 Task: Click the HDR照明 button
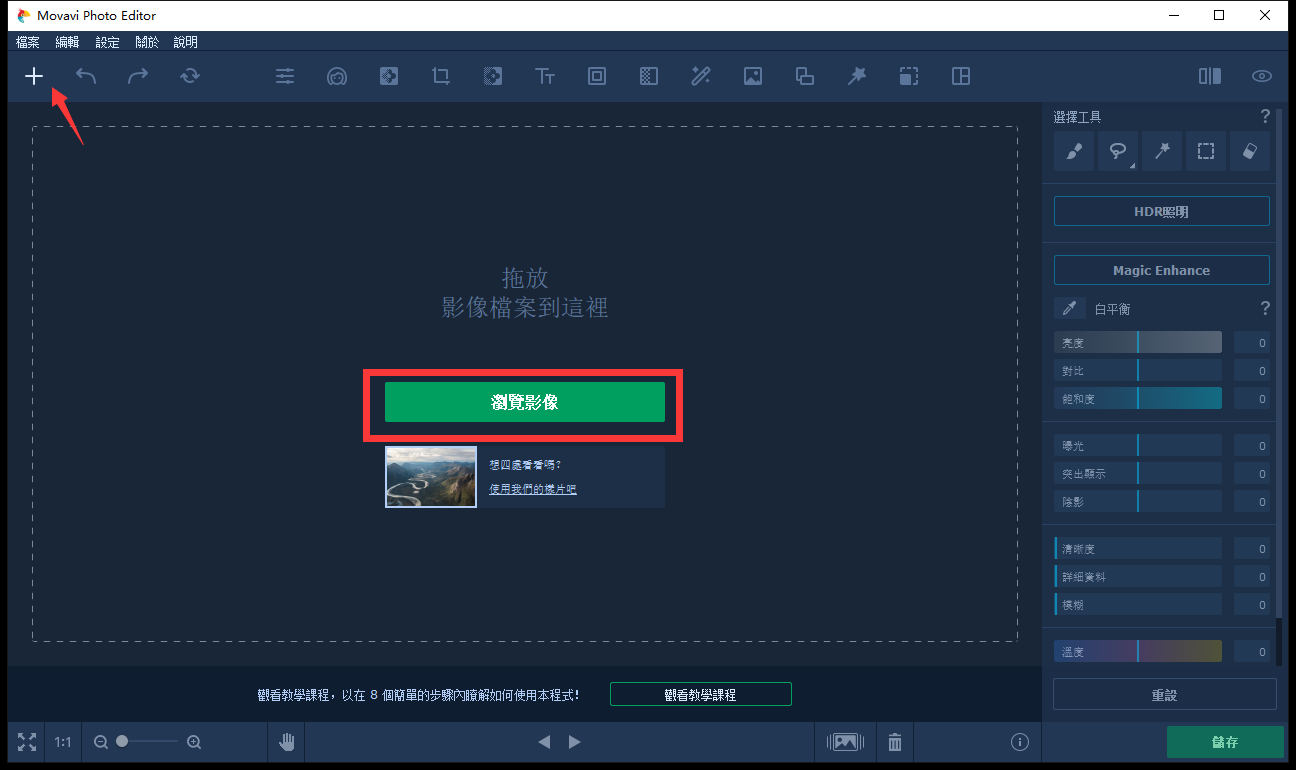coord(1162,212)
